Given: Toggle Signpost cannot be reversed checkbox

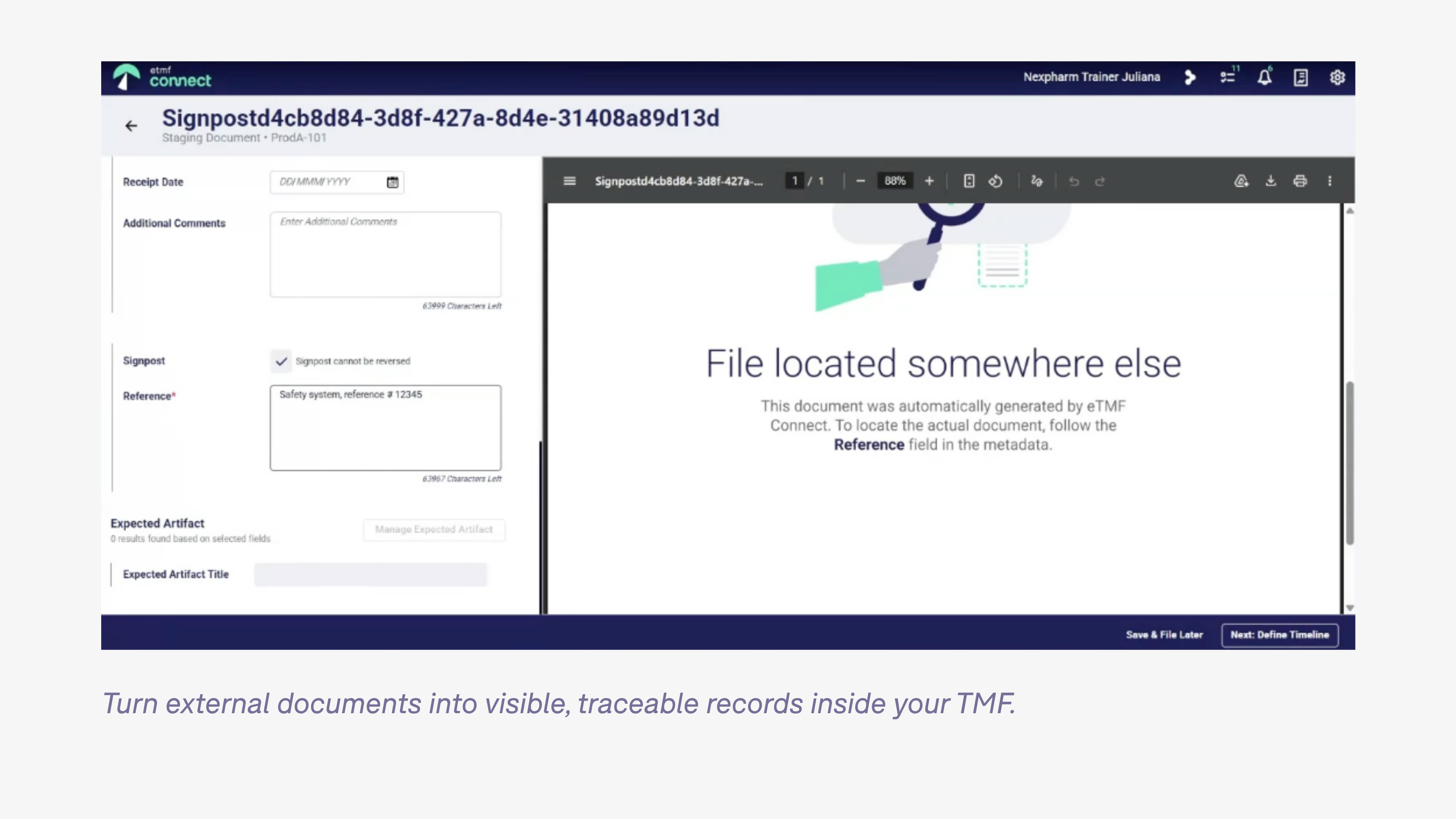Looking at the screenshot, I should click(x=281, y=361).
